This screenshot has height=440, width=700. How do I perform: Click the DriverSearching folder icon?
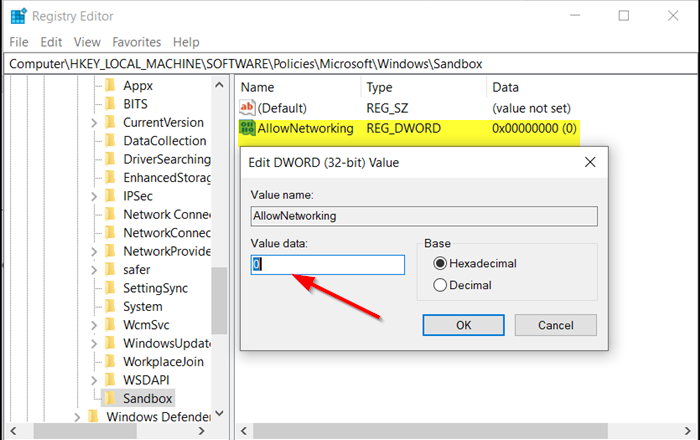(x=110, y=159)
